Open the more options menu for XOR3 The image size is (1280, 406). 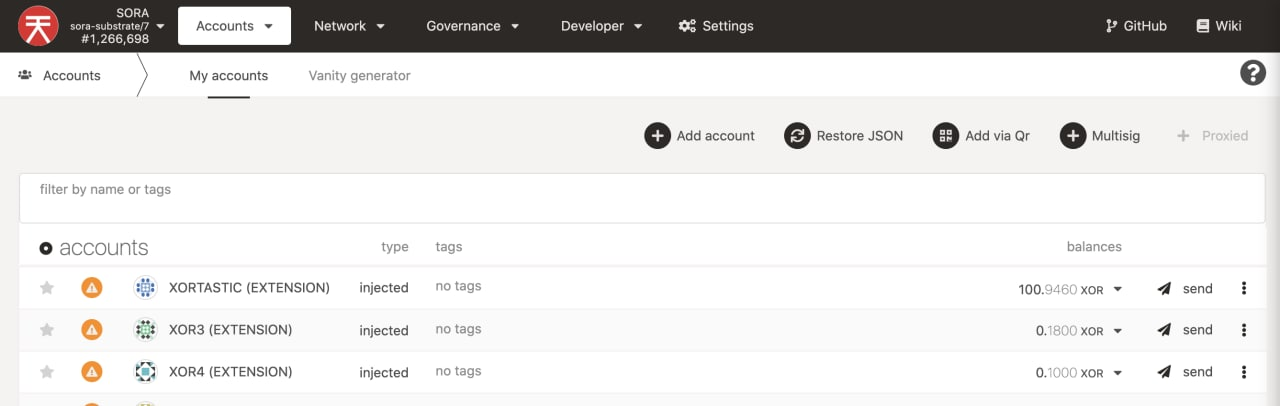point(1244,330)
